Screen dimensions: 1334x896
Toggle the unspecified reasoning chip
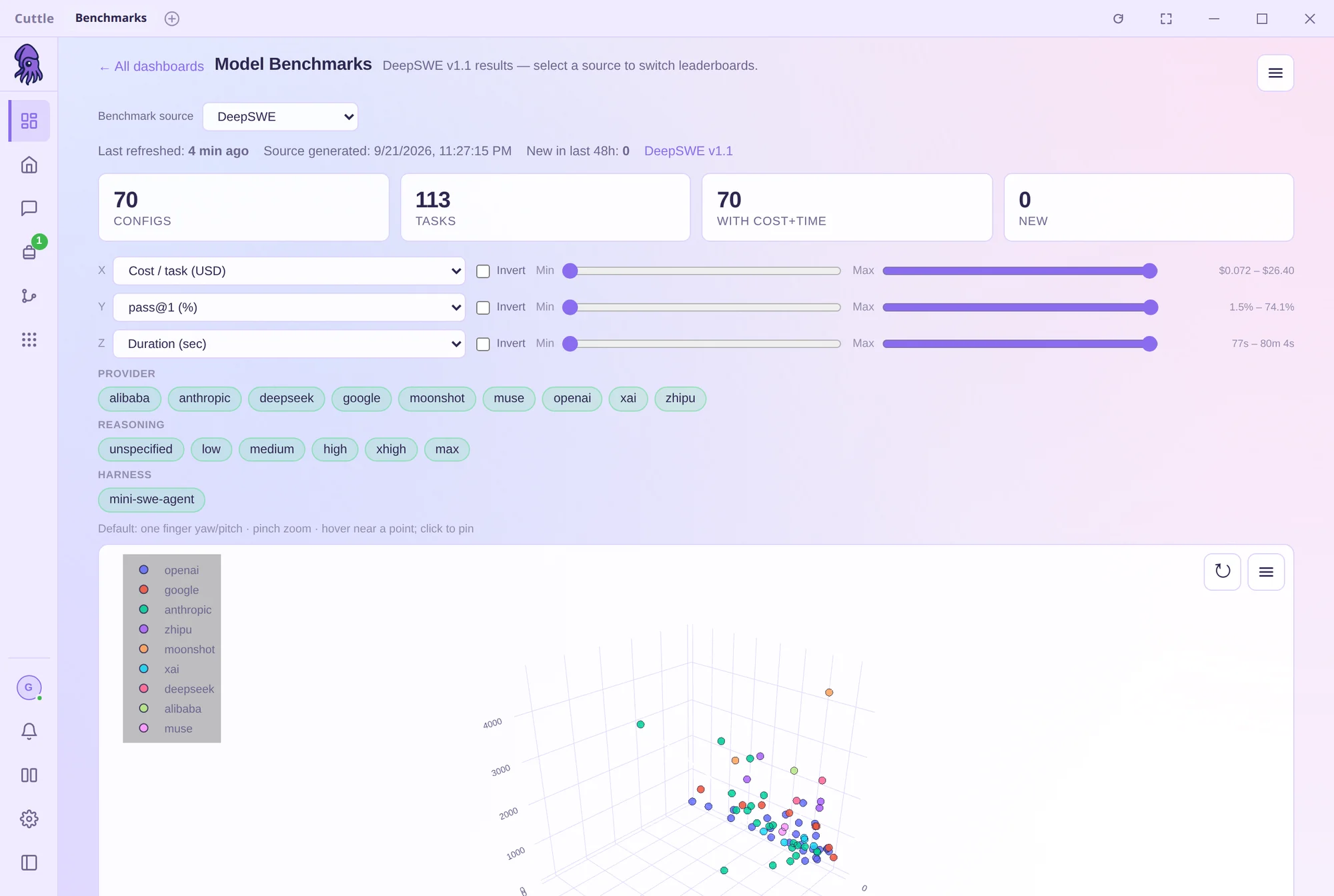click(x=141, y=449)
